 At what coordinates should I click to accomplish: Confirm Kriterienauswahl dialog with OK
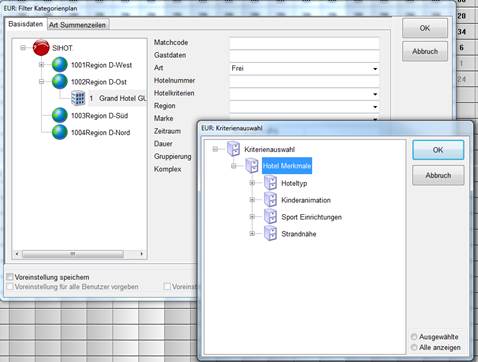click(438, 150)
